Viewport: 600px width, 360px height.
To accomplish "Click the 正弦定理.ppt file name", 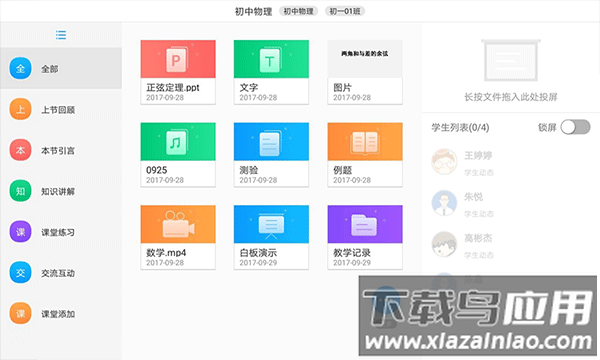I will [x=173, y=88].
